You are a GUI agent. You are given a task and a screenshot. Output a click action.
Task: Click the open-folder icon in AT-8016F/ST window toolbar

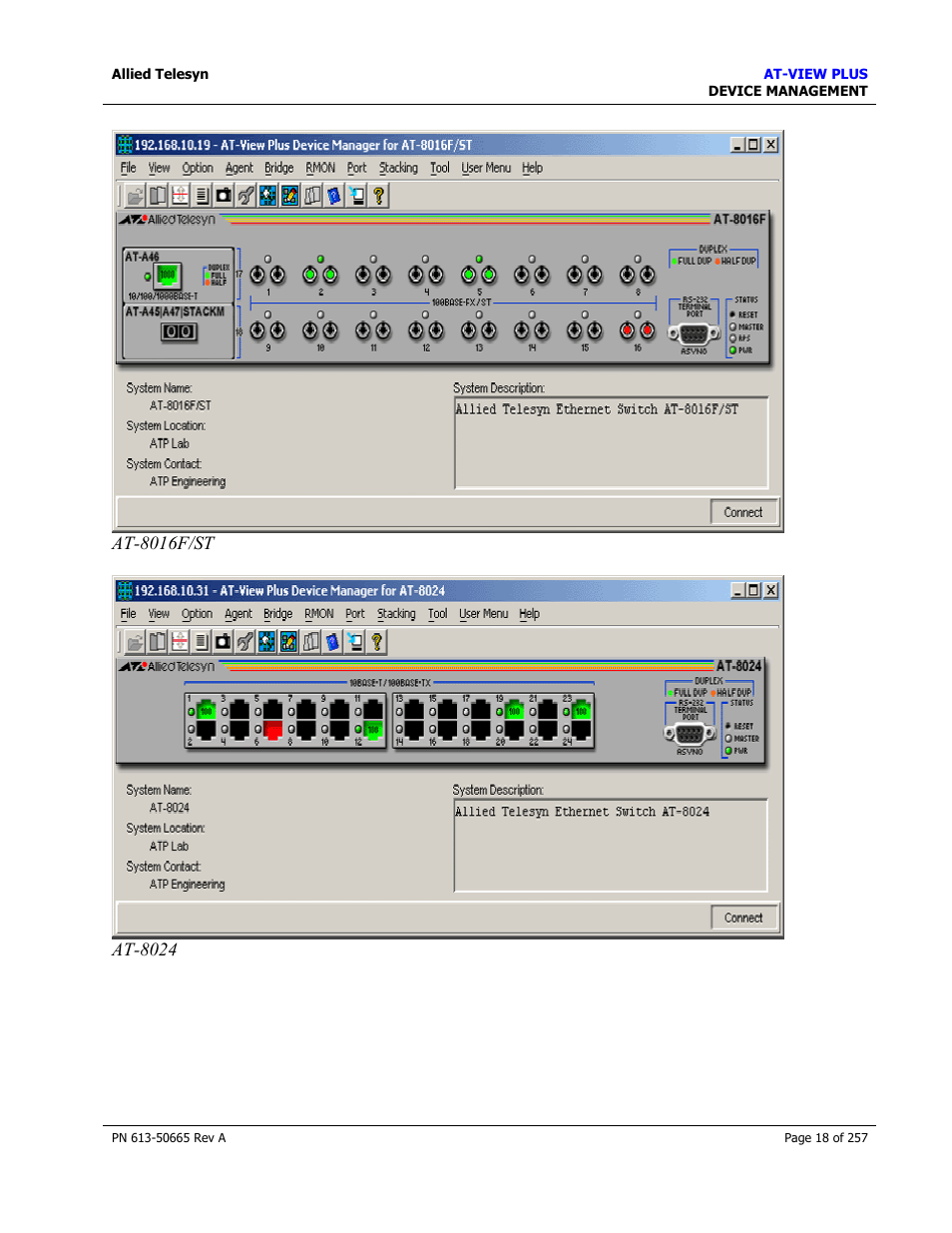tap(135, 196)
